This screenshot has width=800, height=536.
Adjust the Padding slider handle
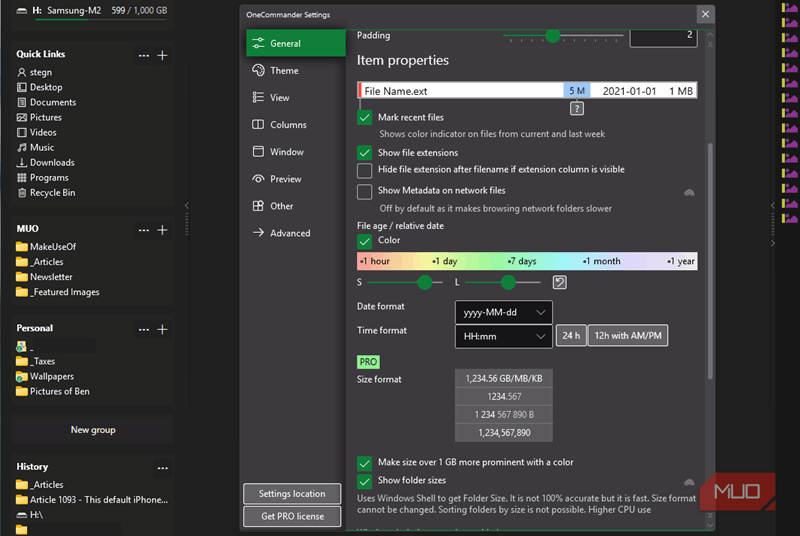(x=552, y=36)
